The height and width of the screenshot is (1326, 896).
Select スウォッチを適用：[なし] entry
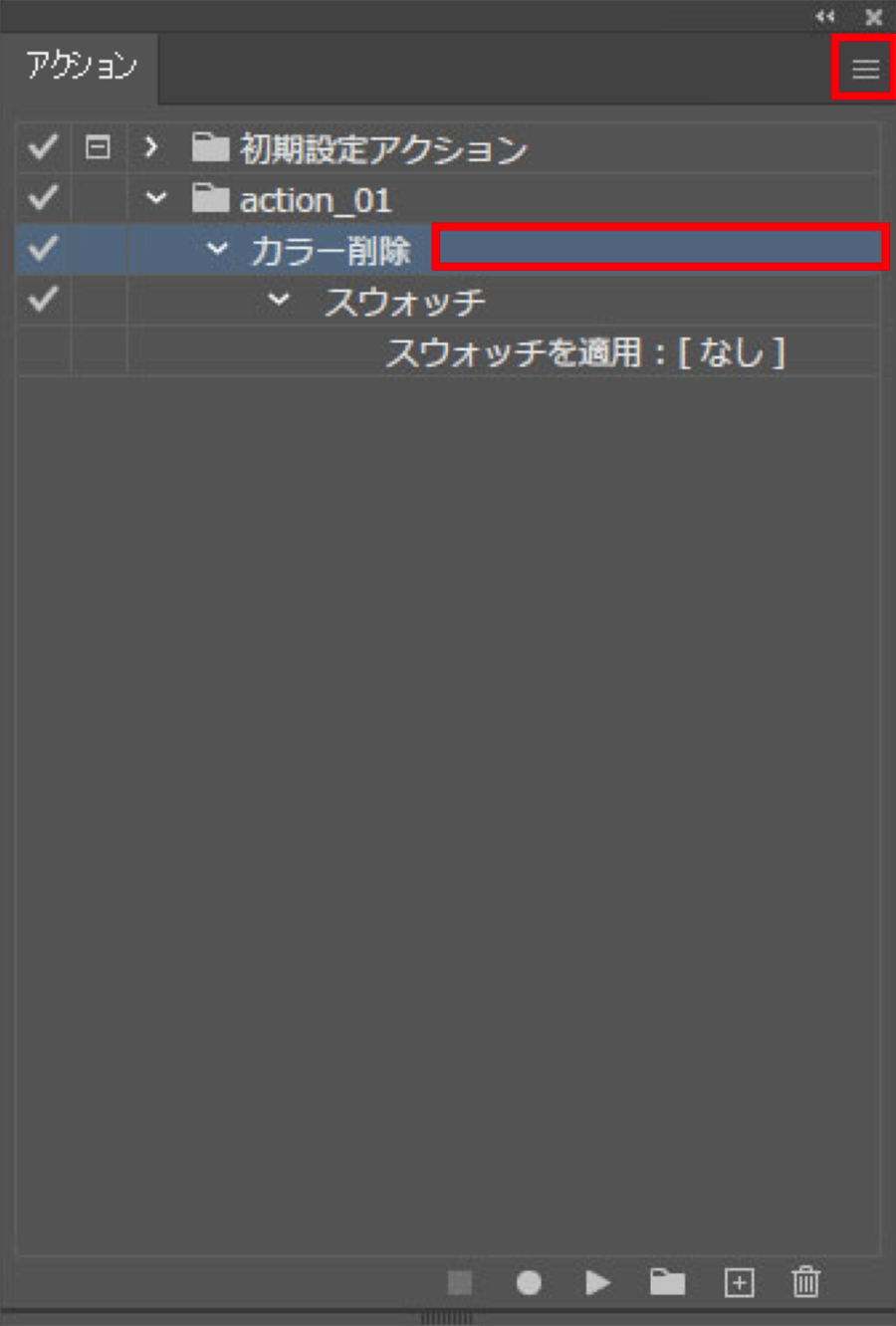point(585,351)
